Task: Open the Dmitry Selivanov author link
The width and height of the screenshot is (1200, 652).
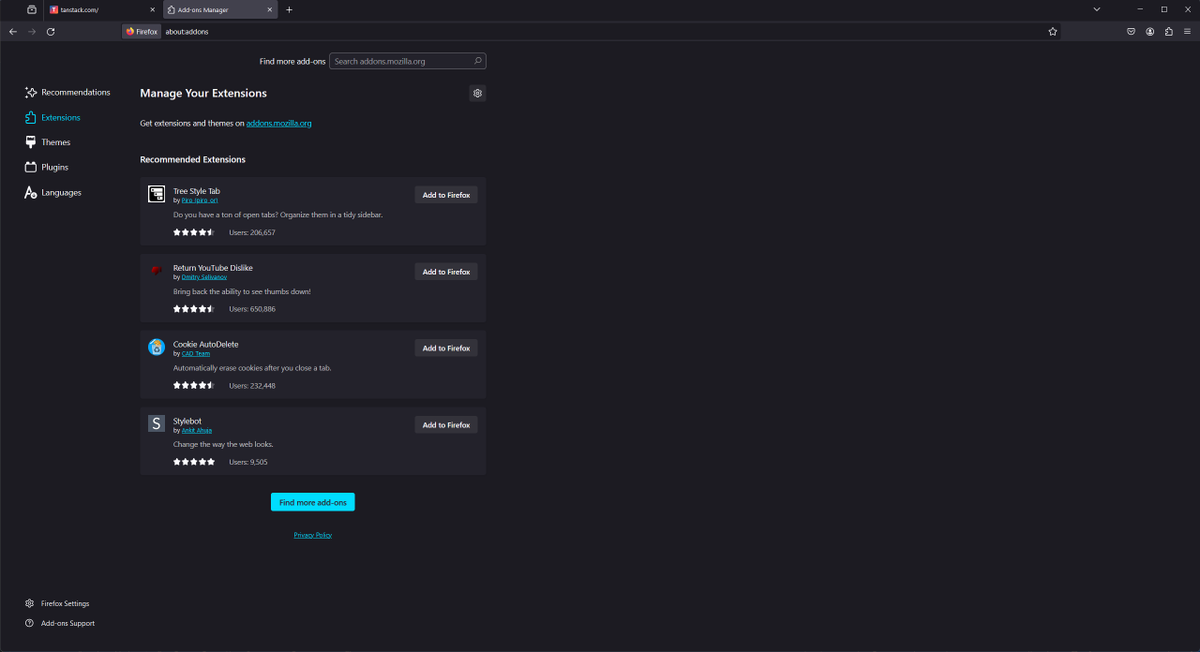Action: 204,277
